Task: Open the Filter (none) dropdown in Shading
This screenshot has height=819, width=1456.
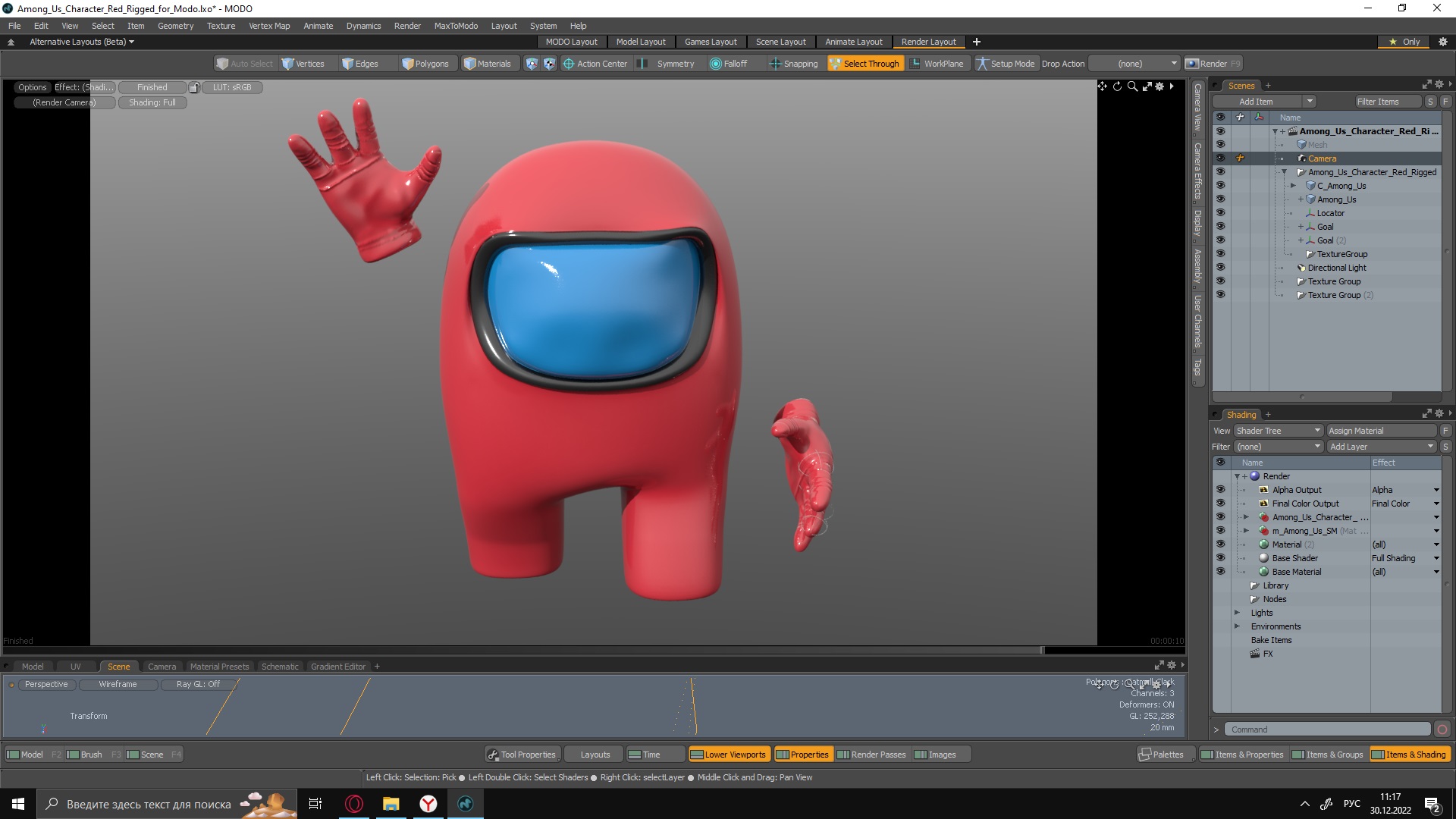Action: (1278, 447)
